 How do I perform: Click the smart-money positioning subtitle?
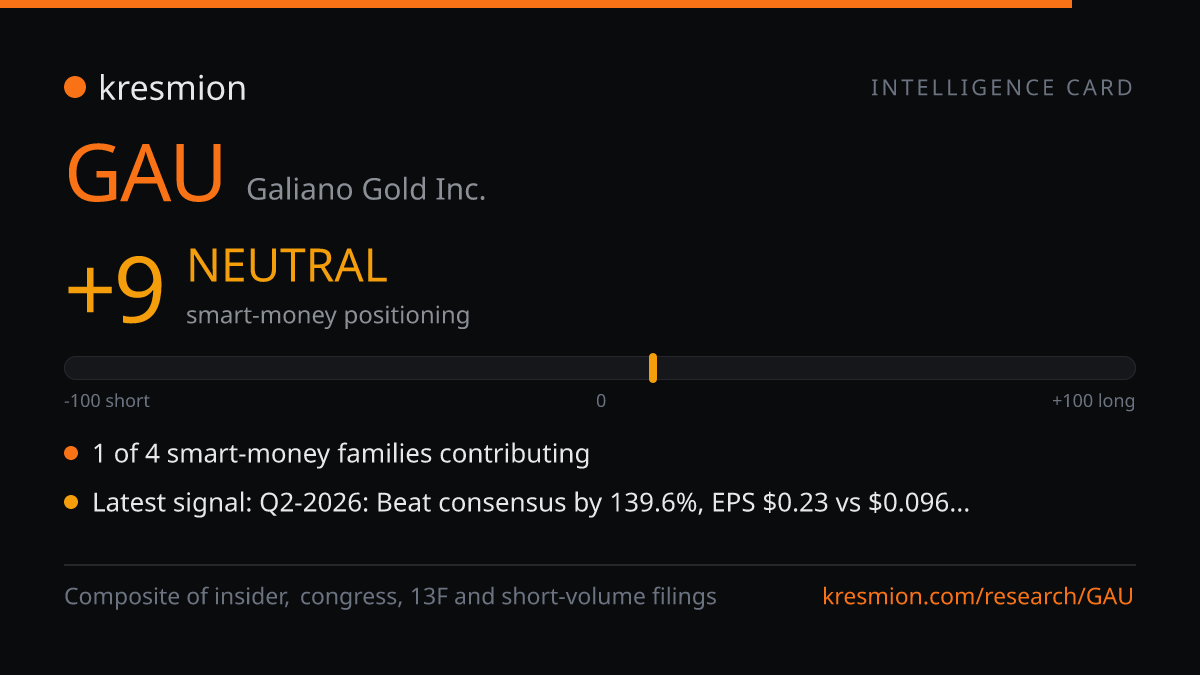(328, 316)
